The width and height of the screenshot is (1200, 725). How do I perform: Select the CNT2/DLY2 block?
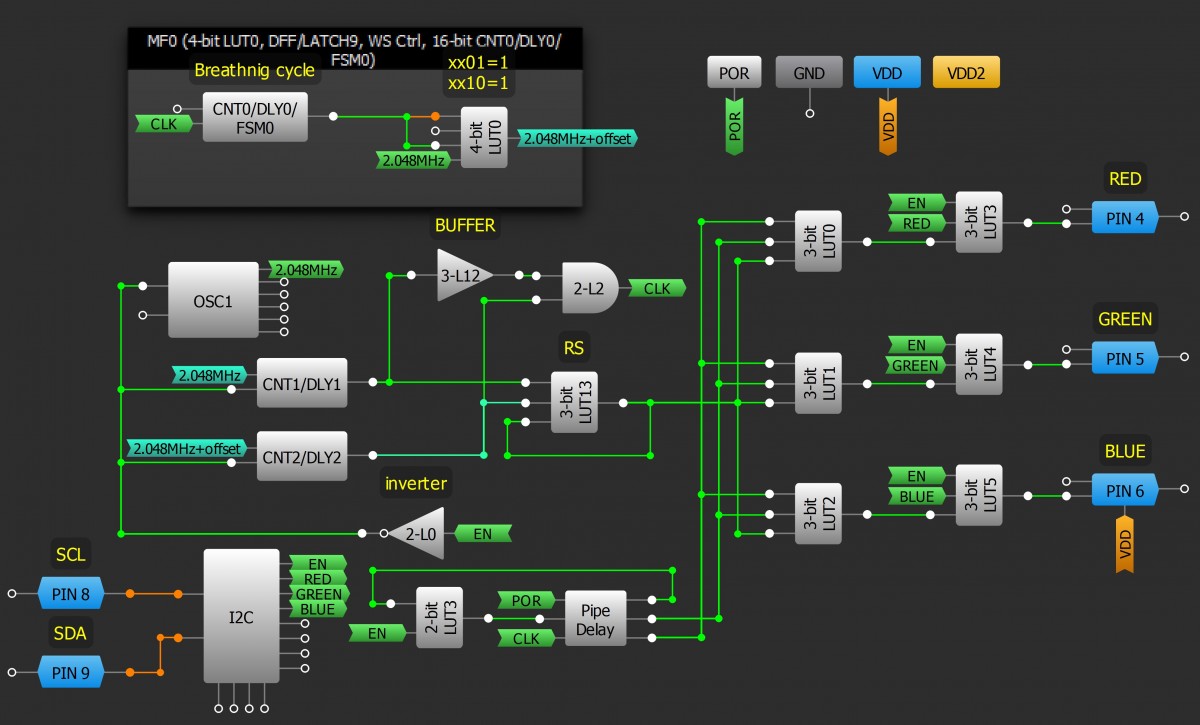(302, 457)
